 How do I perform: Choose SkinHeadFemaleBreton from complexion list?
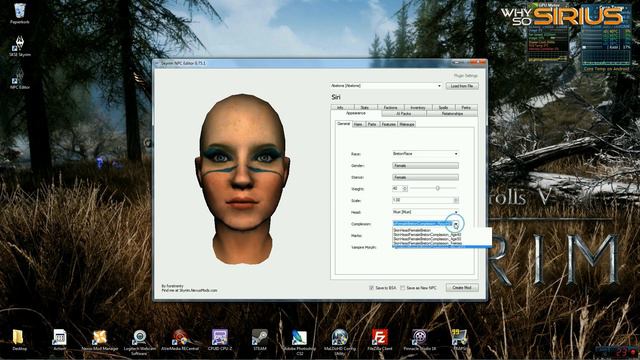tap(412, 231)
